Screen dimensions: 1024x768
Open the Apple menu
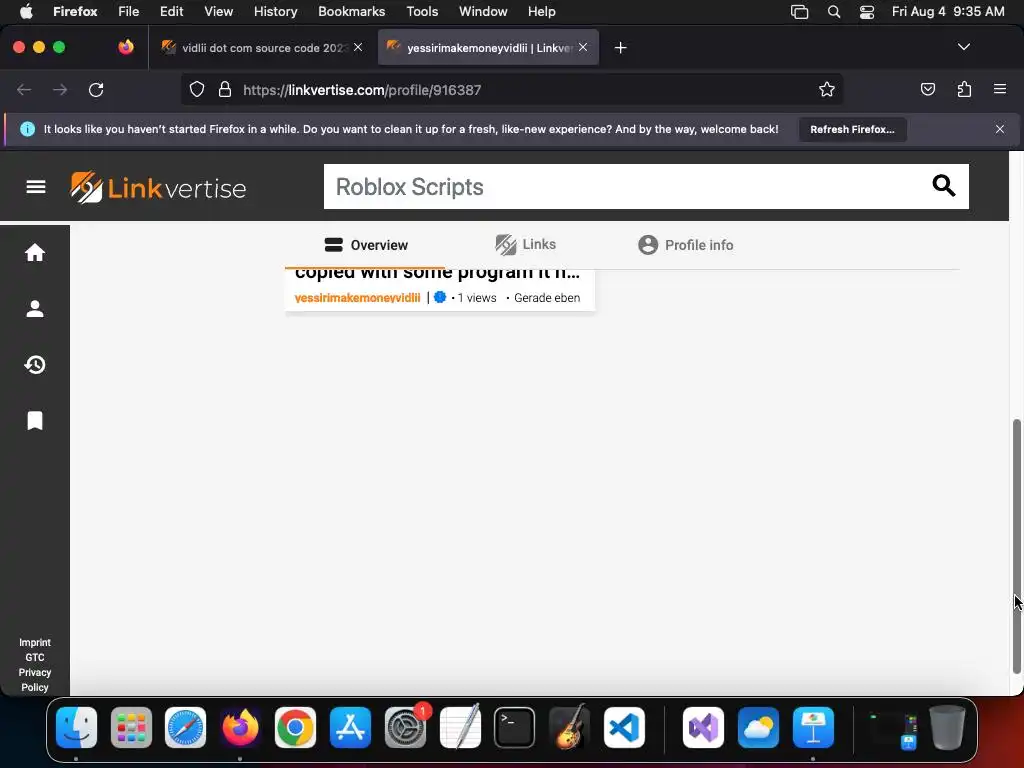pos(26,12)
